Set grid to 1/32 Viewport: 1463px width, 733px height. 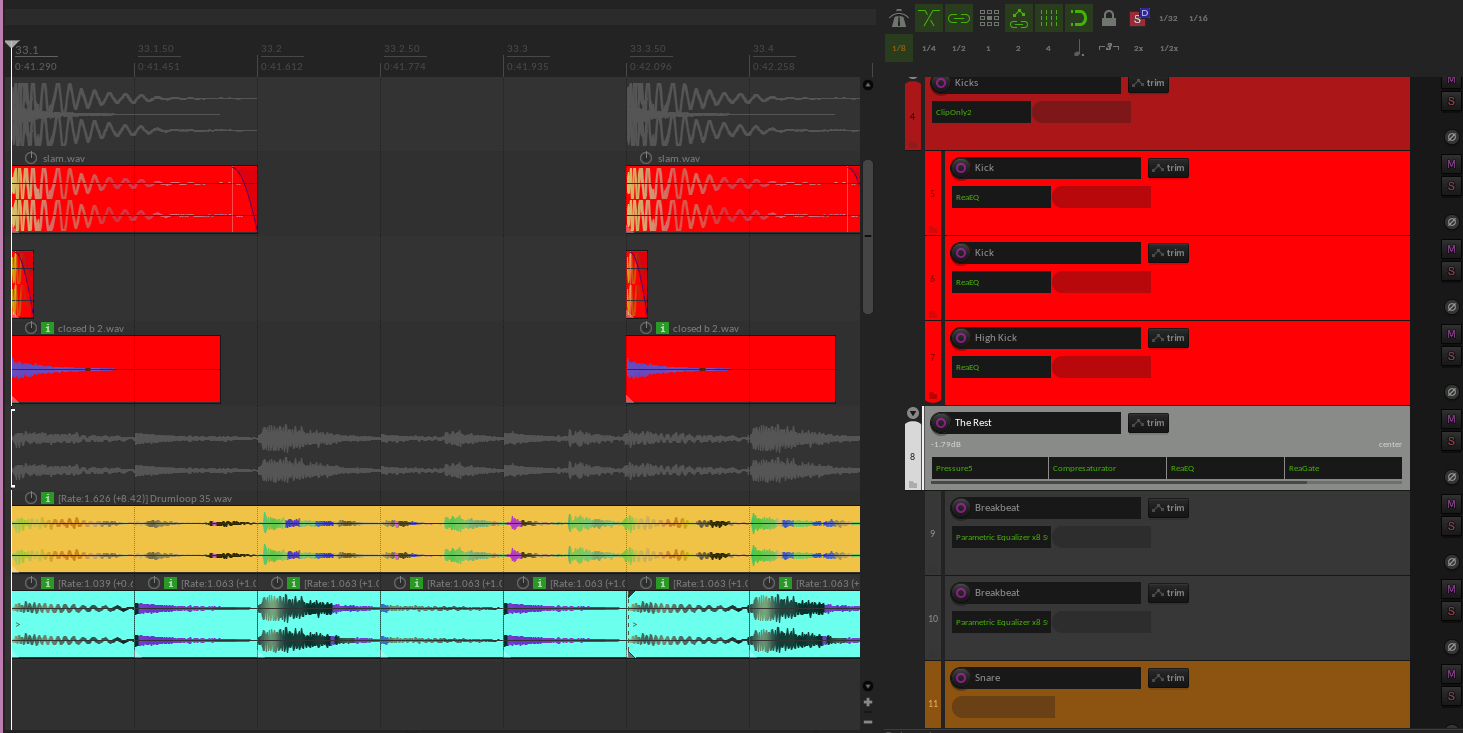coord(1168,18)
